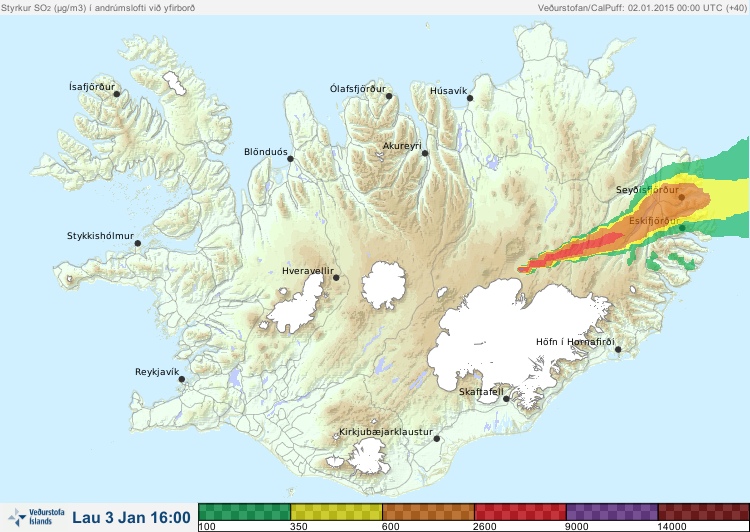Click the 'Reykjavík' map label
The width and height of the screenshot is (750, 532).
point(157,372)
